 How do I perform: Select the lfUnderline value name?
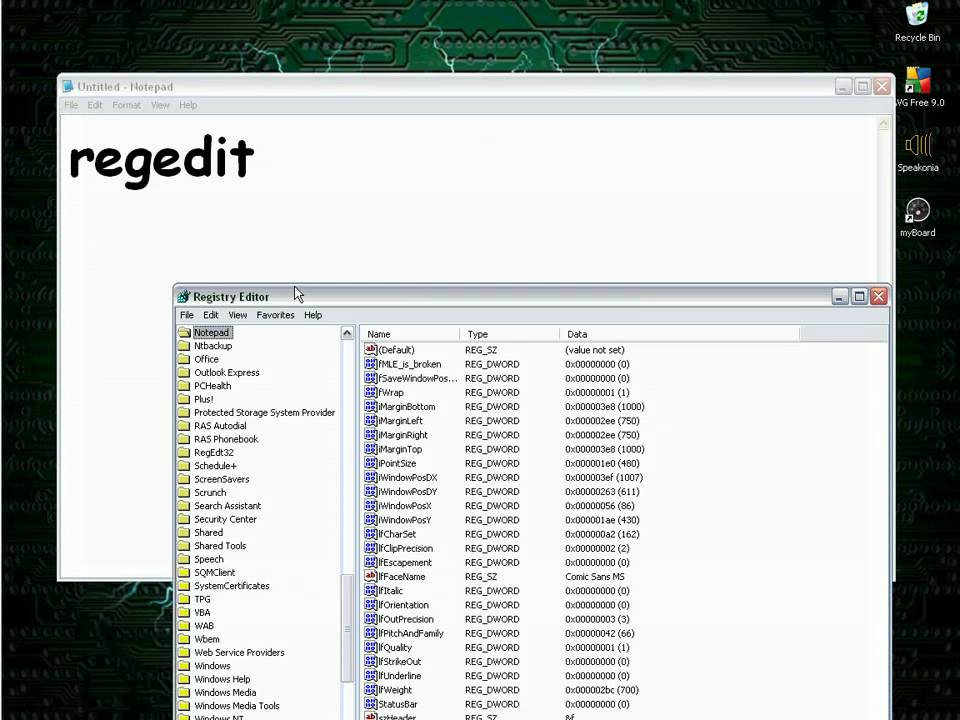400,676
